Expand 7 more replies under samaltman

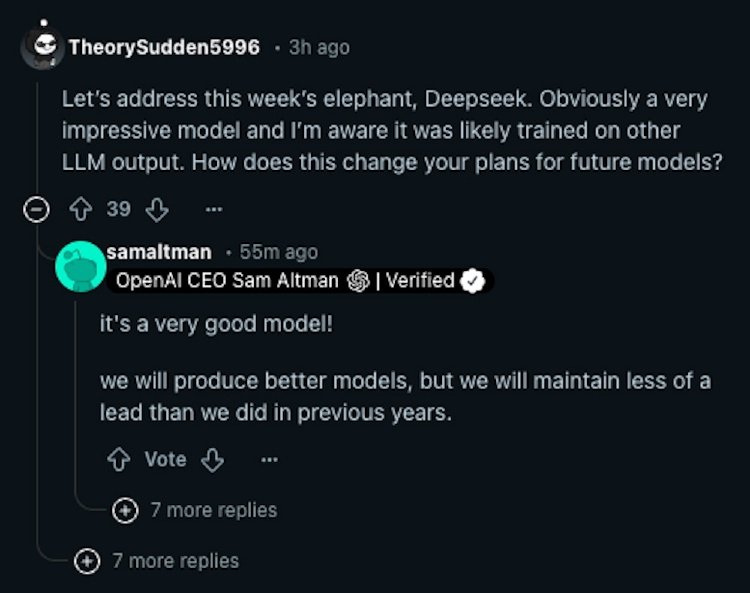pos(125,510)
